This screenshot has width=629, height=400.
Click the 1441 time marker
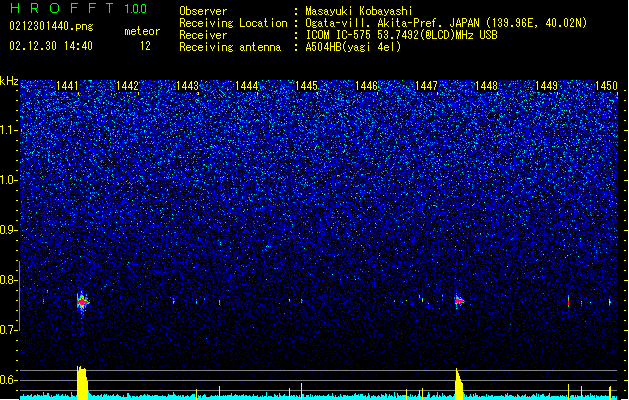point(67,86)
